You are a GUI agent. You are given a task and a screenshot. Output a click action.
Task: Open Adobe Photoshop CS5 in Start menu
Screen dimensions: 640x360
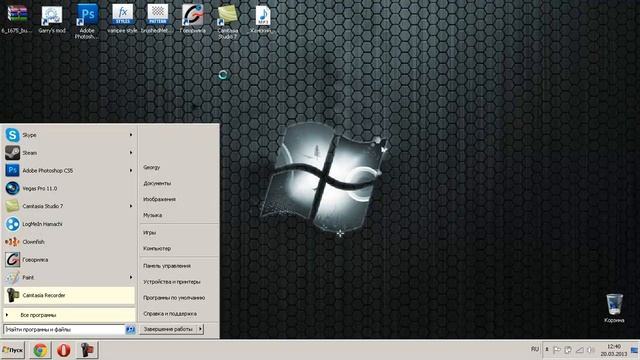(69, 171)
